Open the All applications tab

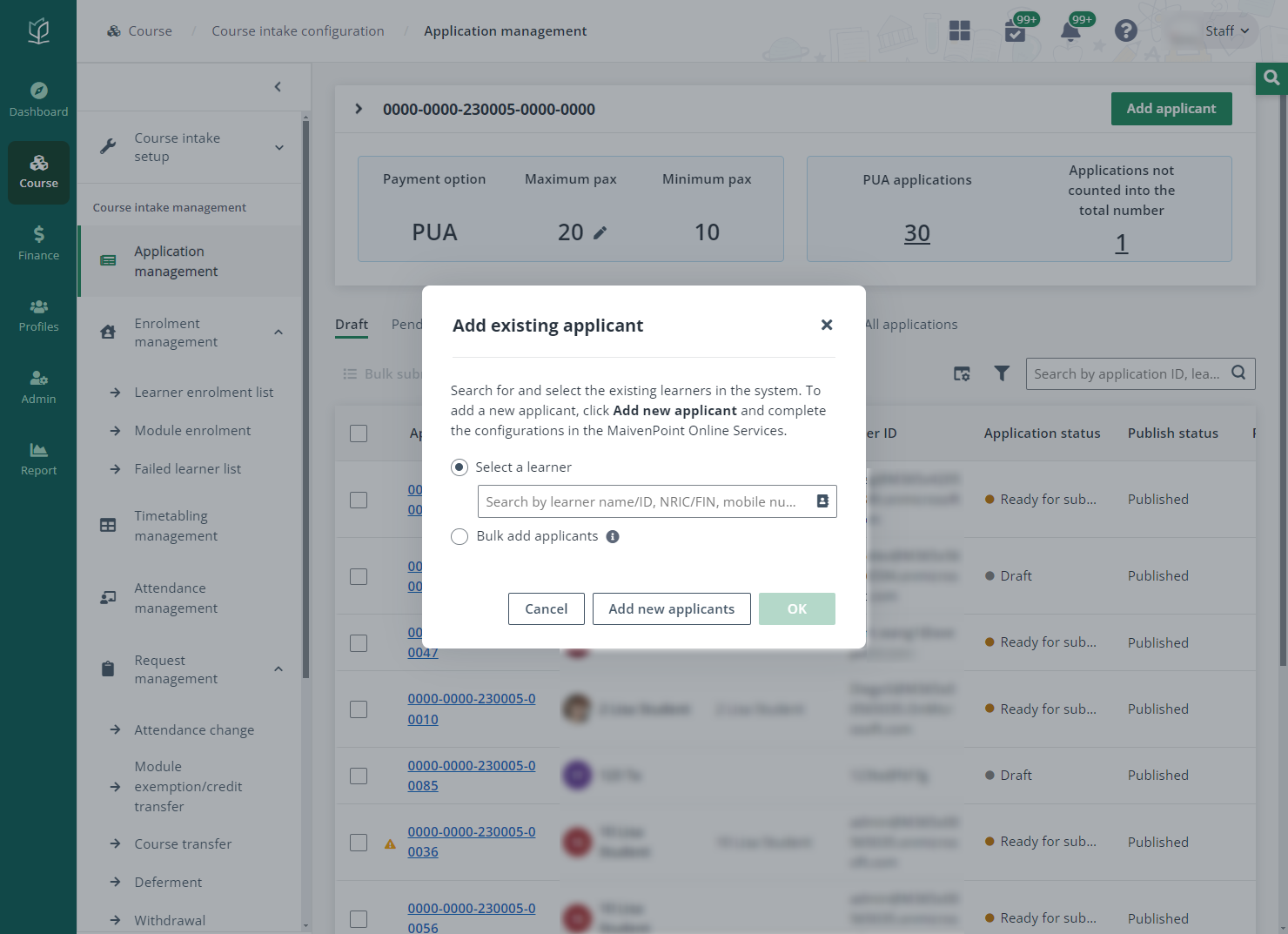[x=911, y=325]
